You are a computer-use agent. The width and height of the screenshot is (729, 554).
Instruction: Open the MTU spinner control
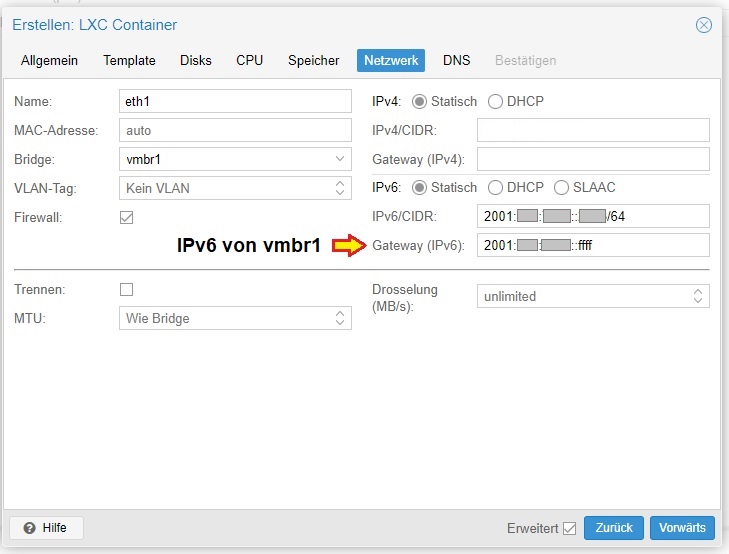click(x=340, y=318)
